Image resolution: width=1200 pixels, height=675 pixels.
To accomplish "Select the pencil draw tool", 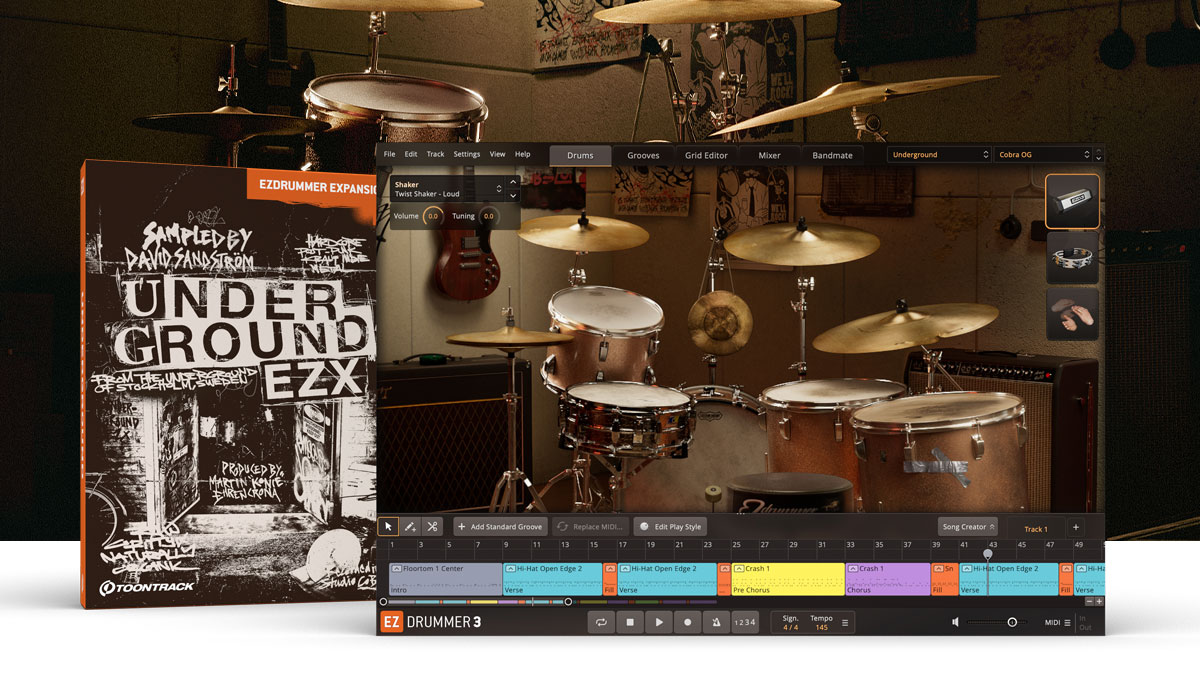I will [410, 526].
